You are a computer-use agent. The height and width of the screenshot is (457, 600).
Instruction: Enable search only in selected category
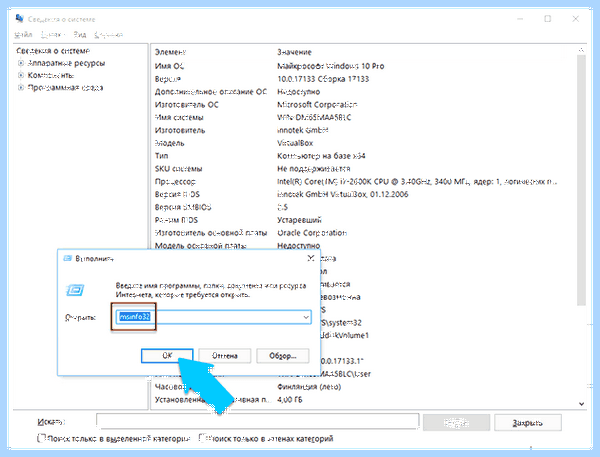click(41, 437)
